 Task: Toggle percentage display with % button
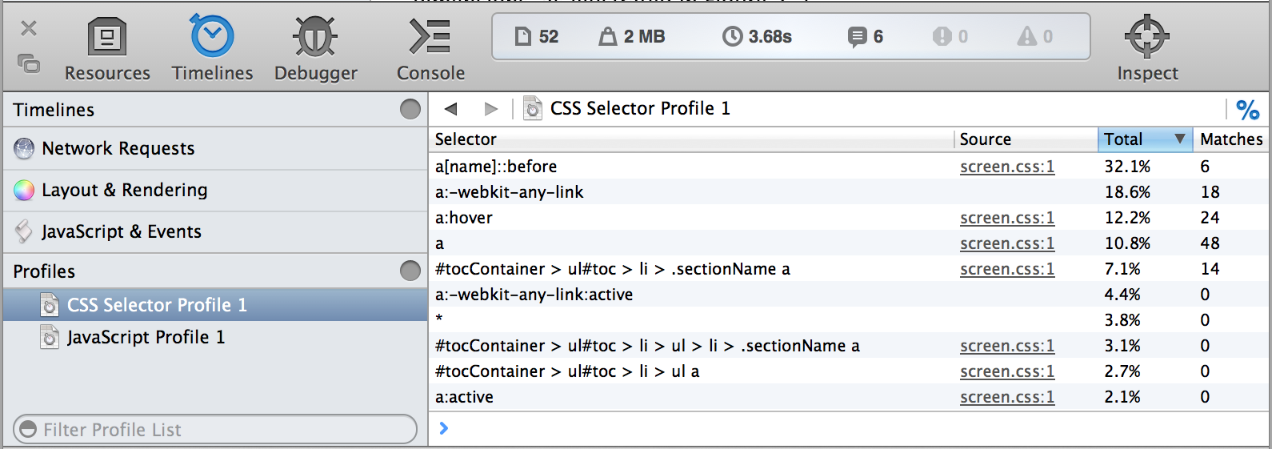click(x=1247, y=109)
